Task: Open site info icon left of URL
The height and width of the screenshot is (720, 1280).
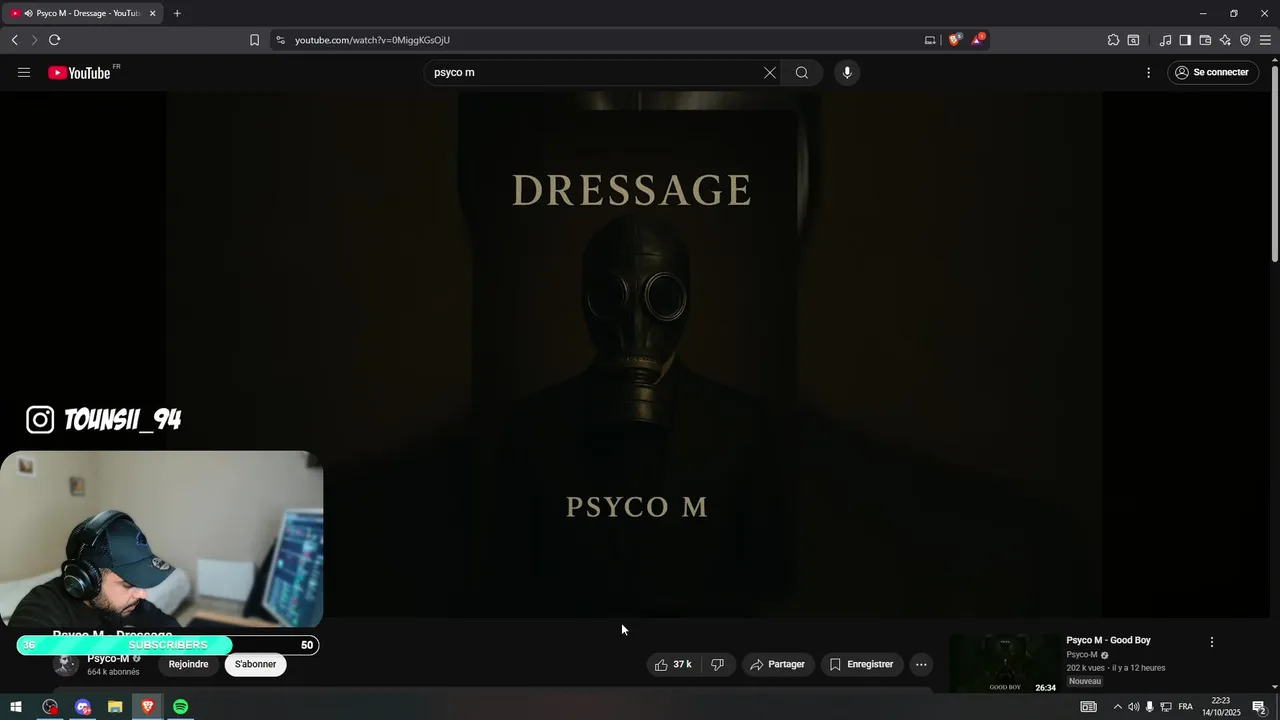Action: (280, 40)
